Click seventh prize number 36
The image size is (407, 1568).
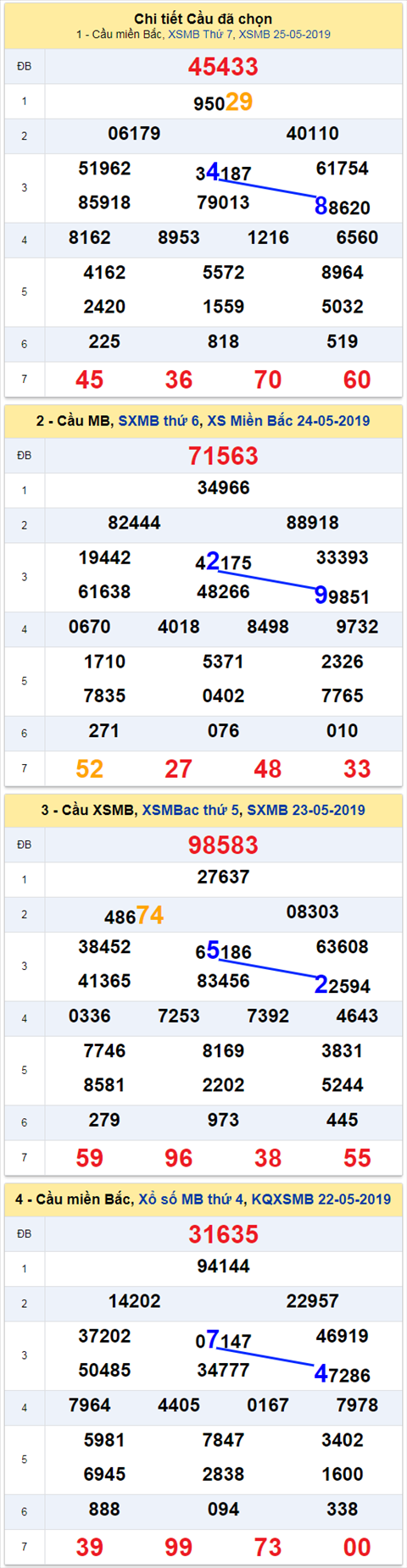pos(179,380)
